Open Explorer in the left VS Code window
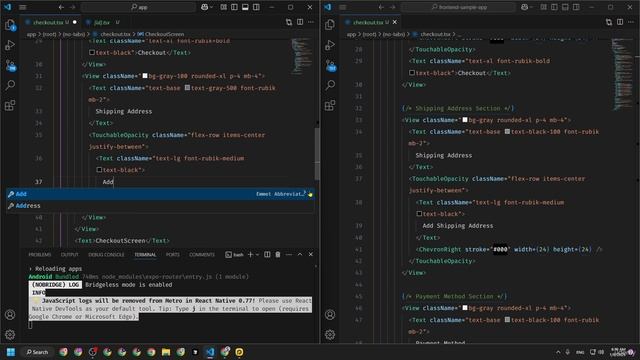Image resolution: width=640 pixels, height=360 pixels. (10, 25)
